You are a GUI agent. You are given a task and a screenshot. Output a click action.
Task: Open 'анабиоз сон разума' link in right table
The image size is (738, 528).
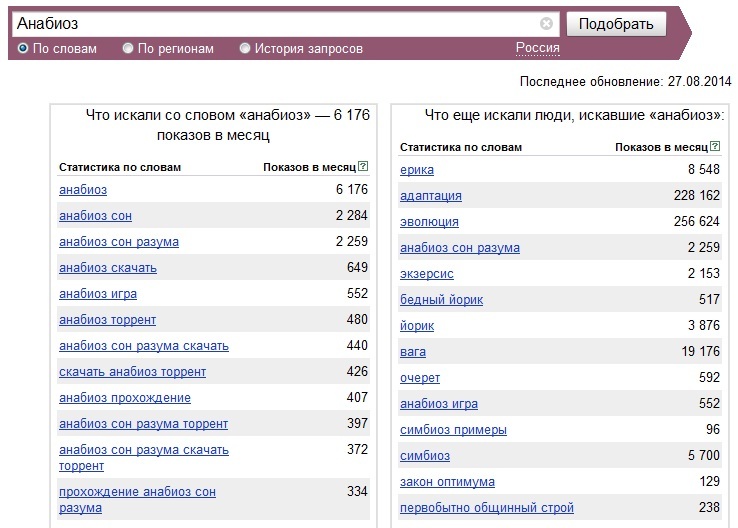(x=460, y=248)
